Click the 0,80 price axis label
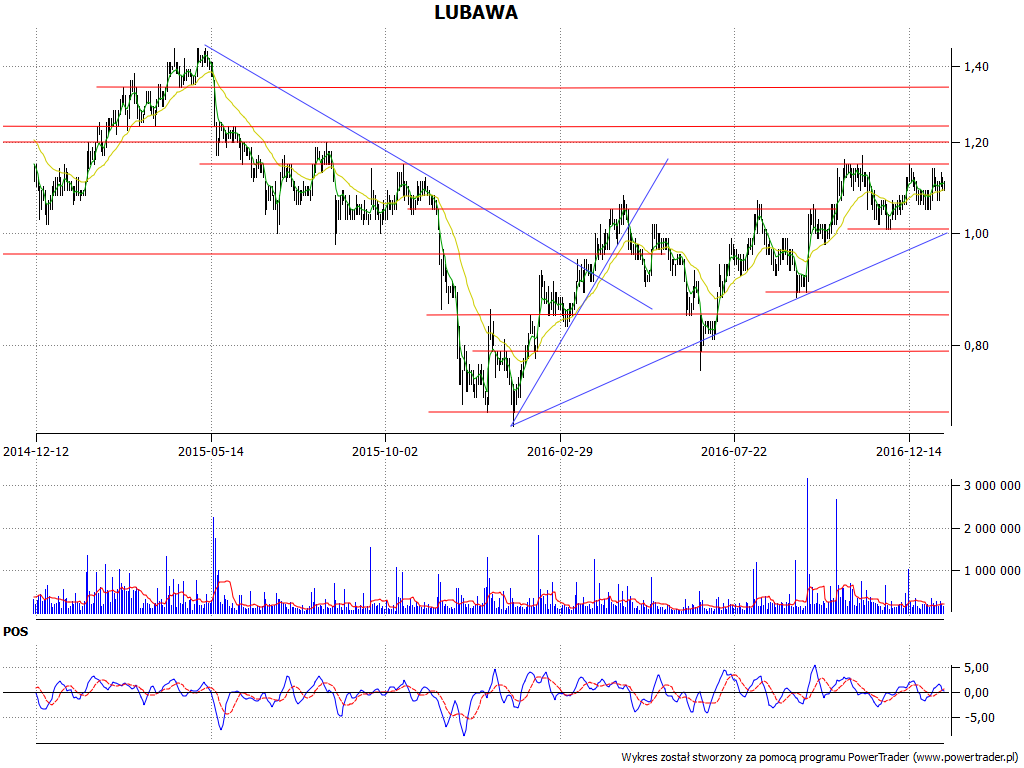Viewport: 1024px width, 768px height. (976, 345)
